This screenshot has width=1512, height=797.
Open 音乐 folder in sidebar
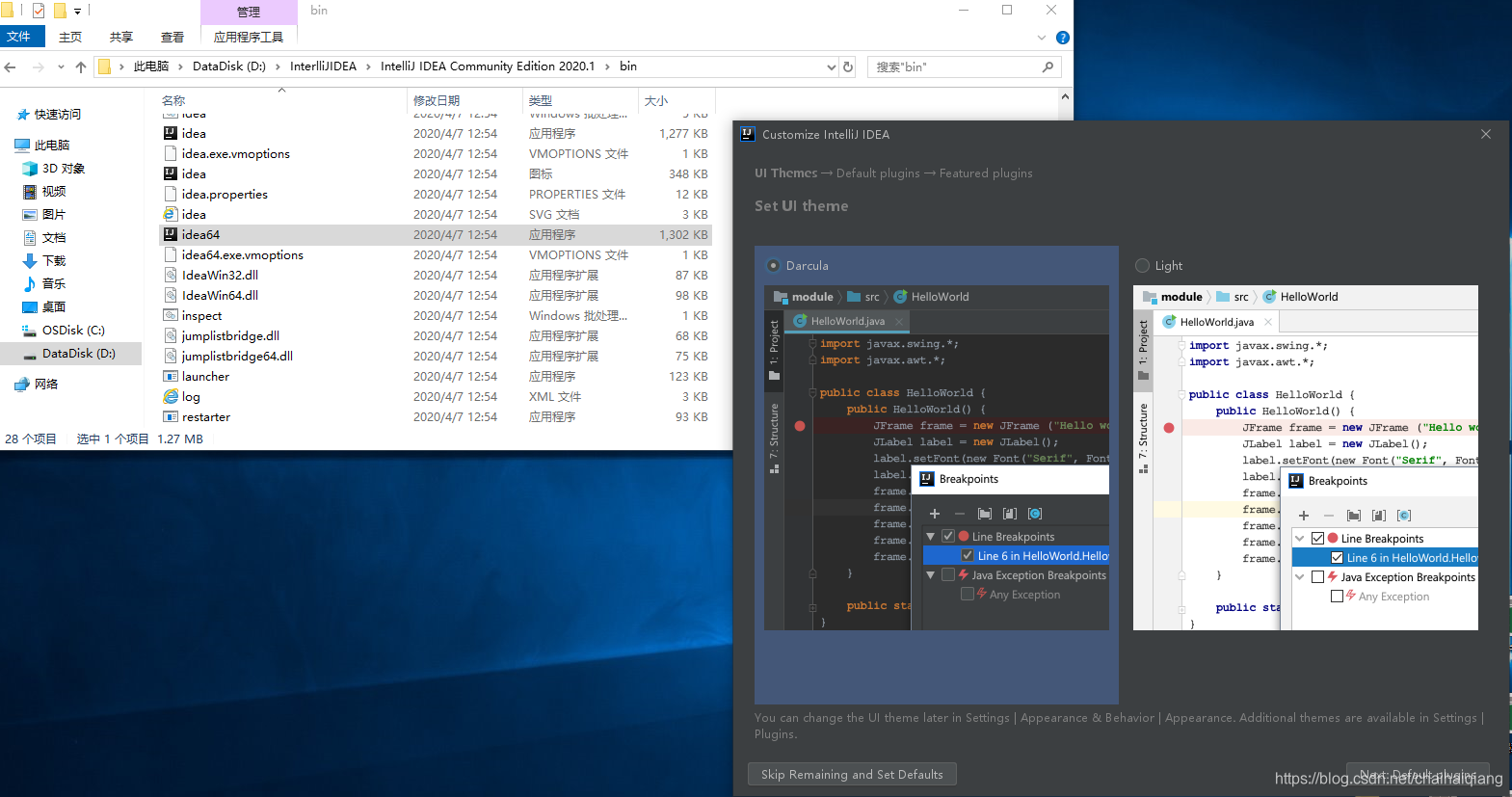click(54, 284)
